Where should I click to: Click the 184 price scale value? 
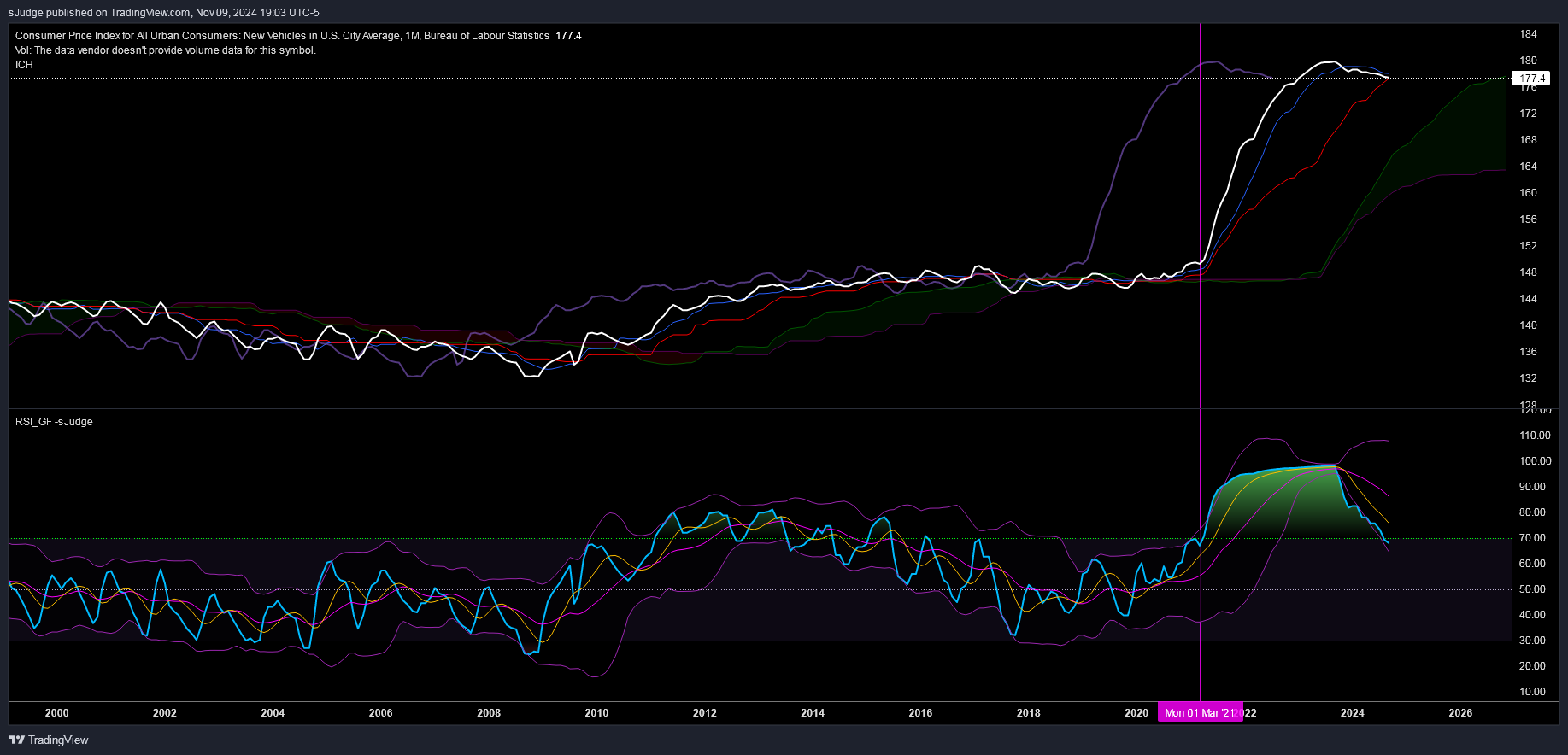tap(1528, 34)
